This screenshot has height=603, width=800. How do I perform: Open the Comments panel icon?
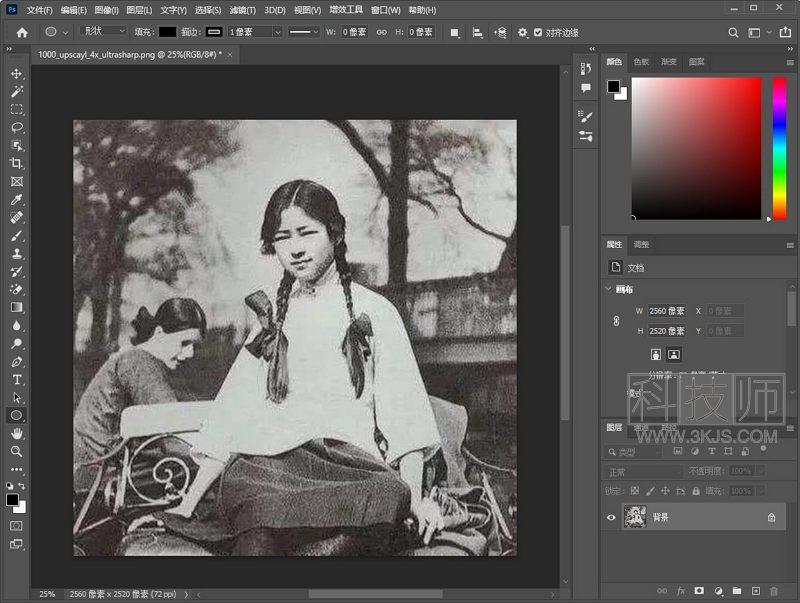586,88
